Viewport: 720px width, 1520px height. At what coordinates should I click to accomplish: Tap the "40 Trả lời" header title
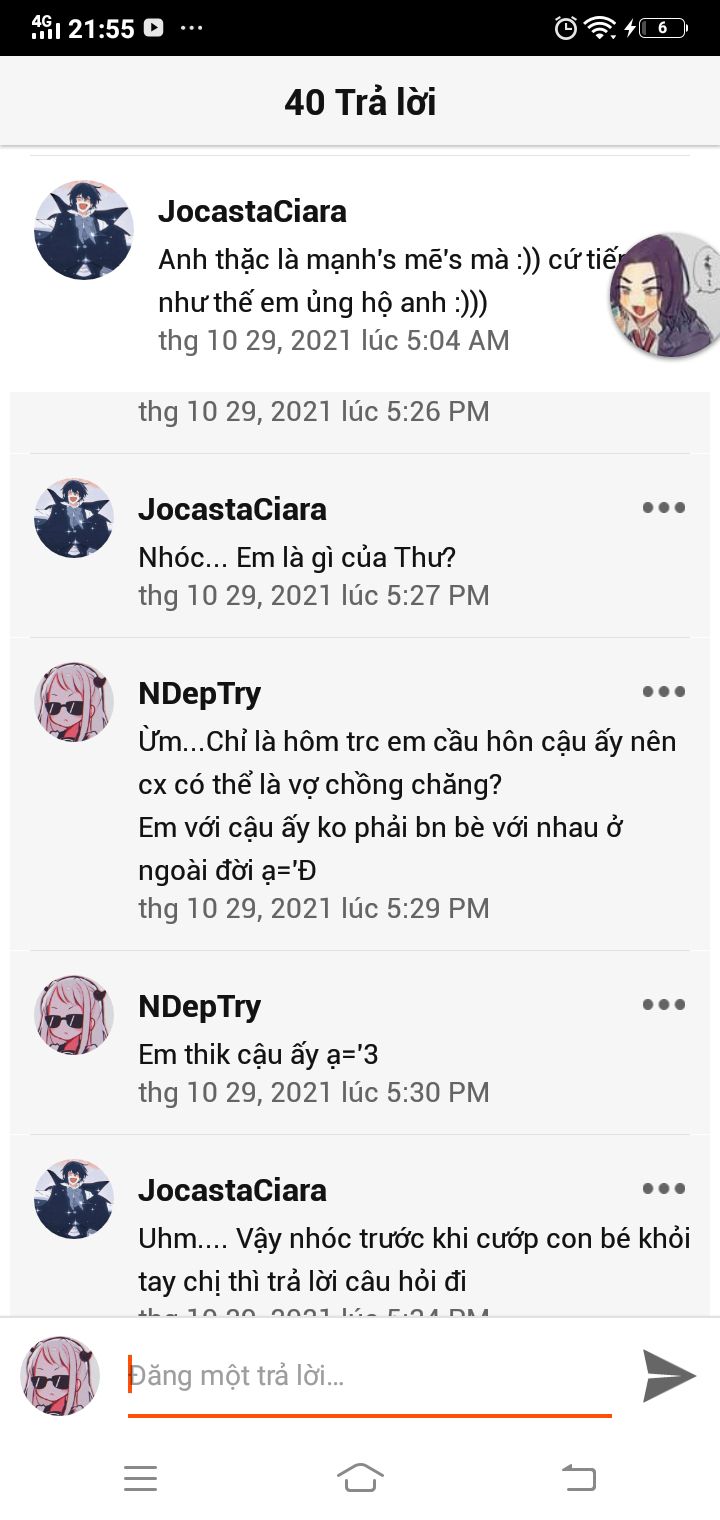[x=360, y=102]
